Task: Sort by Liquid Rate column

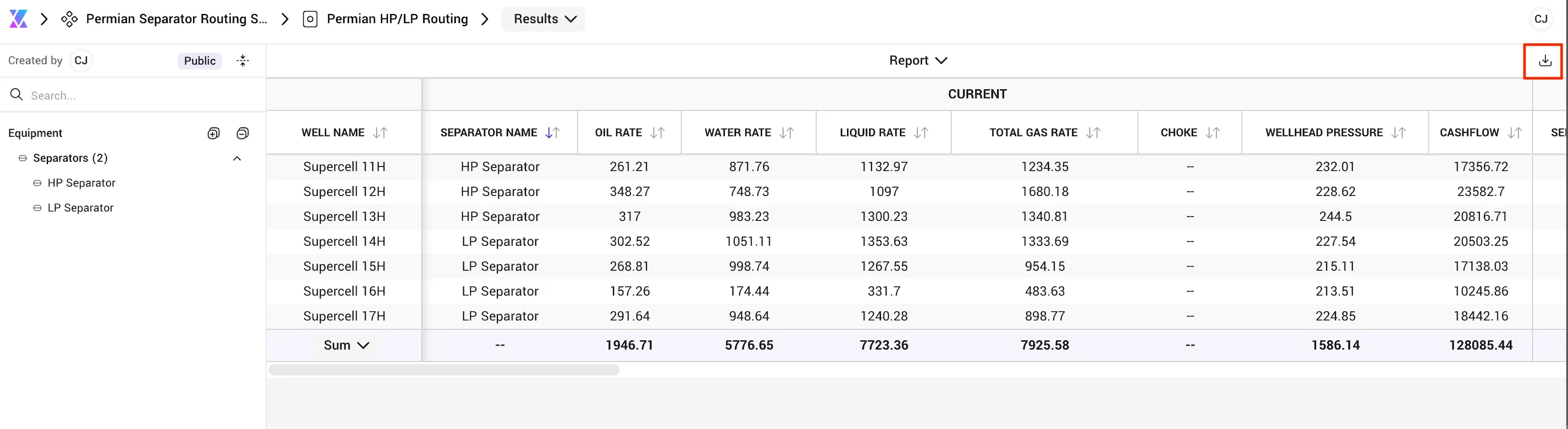Action: pos(921,133)
